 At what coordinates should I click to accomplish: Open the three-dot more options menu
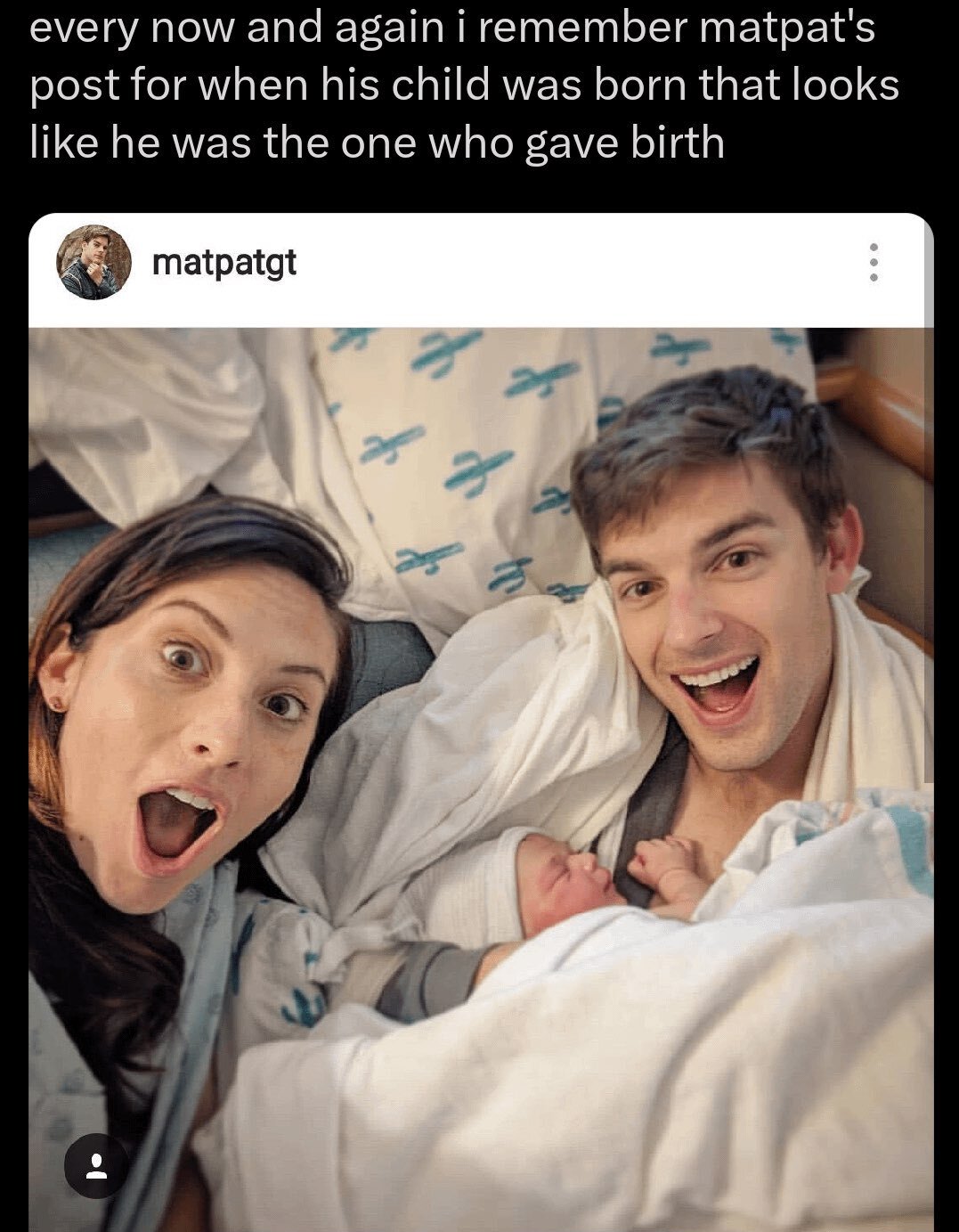click(874, 263)
